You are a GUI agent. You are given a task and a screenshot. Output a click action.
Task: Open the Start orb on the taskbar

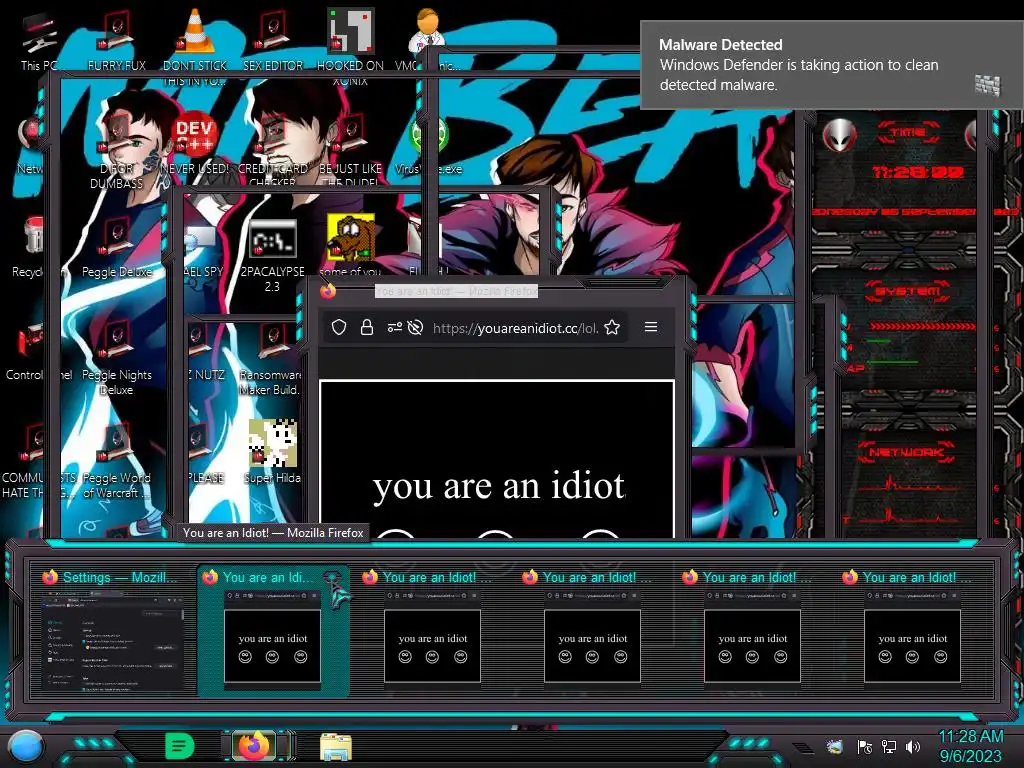tap(25, 746)
